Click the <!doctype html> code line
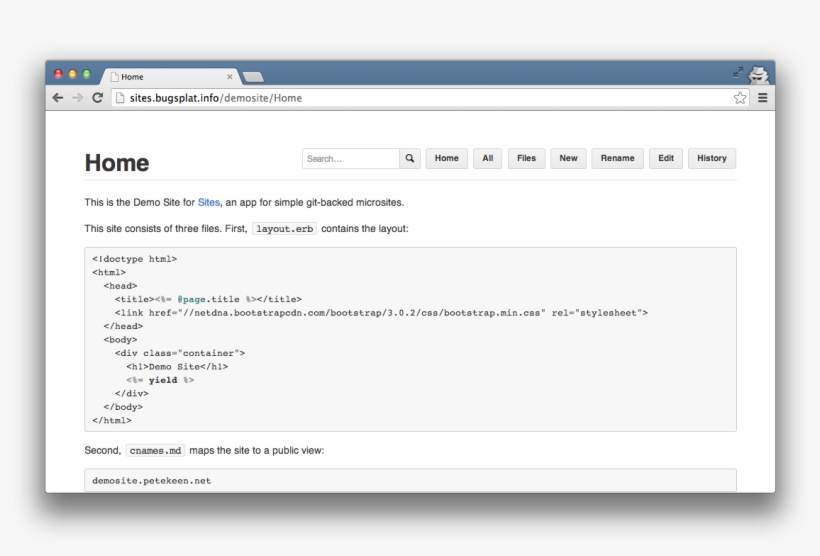 (135, 259)
